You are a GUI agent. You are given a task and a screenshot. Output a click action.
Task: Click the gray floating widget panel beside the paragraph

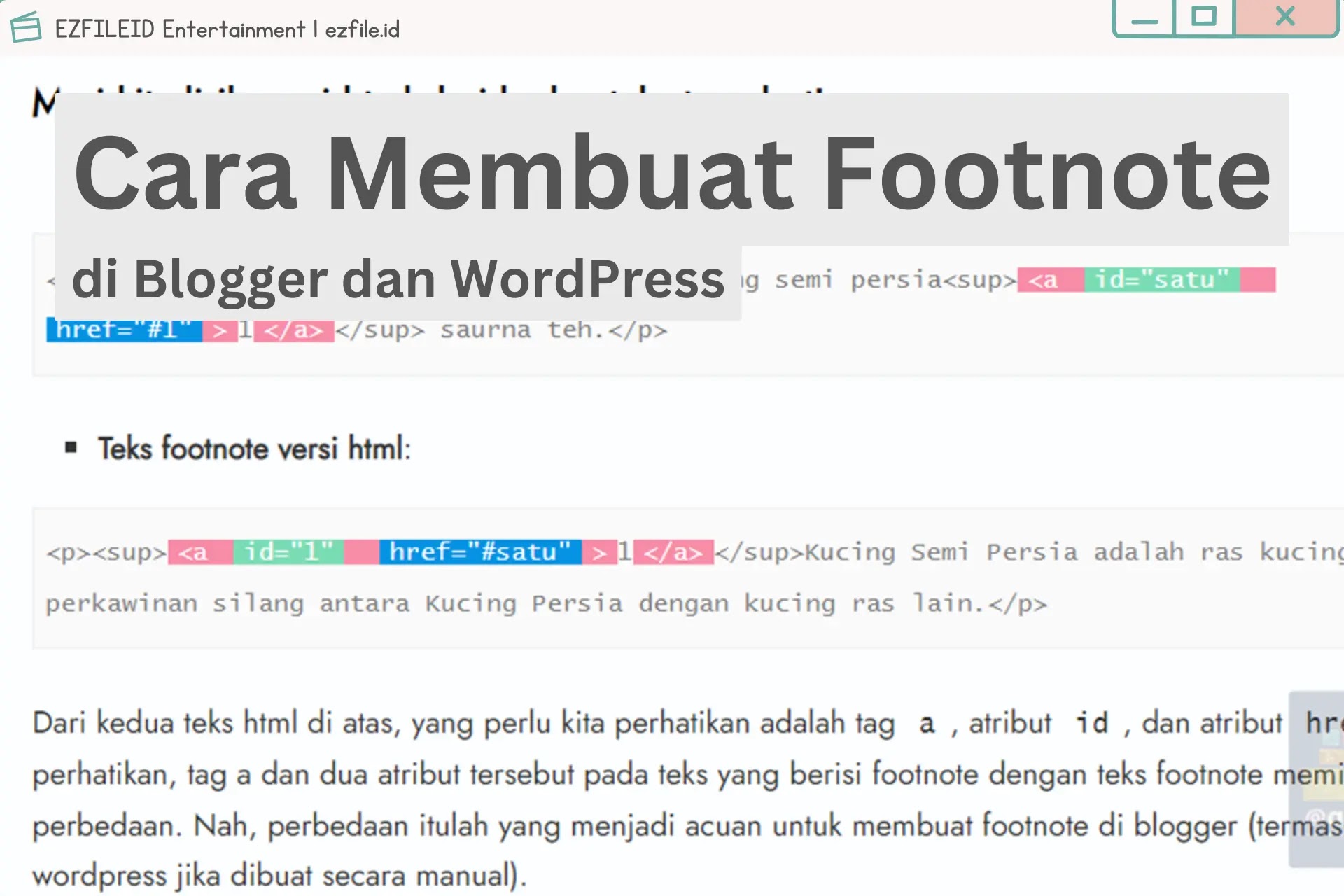tap(1316, 779)
